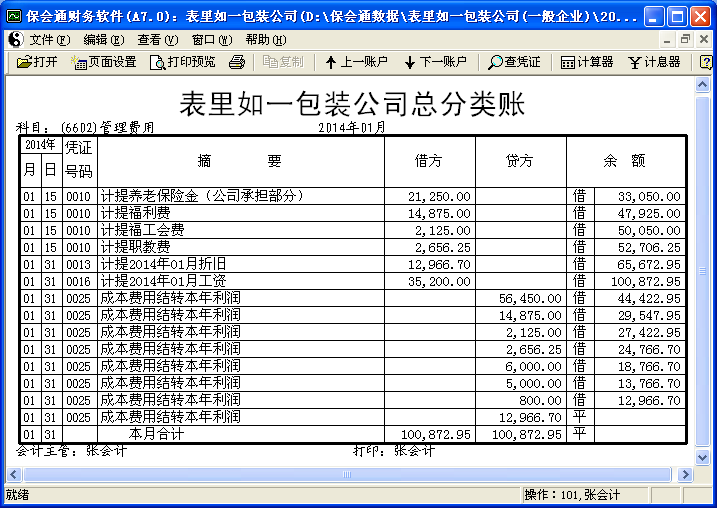Click the yin-yang application menu icon

(x=16, y=40)
